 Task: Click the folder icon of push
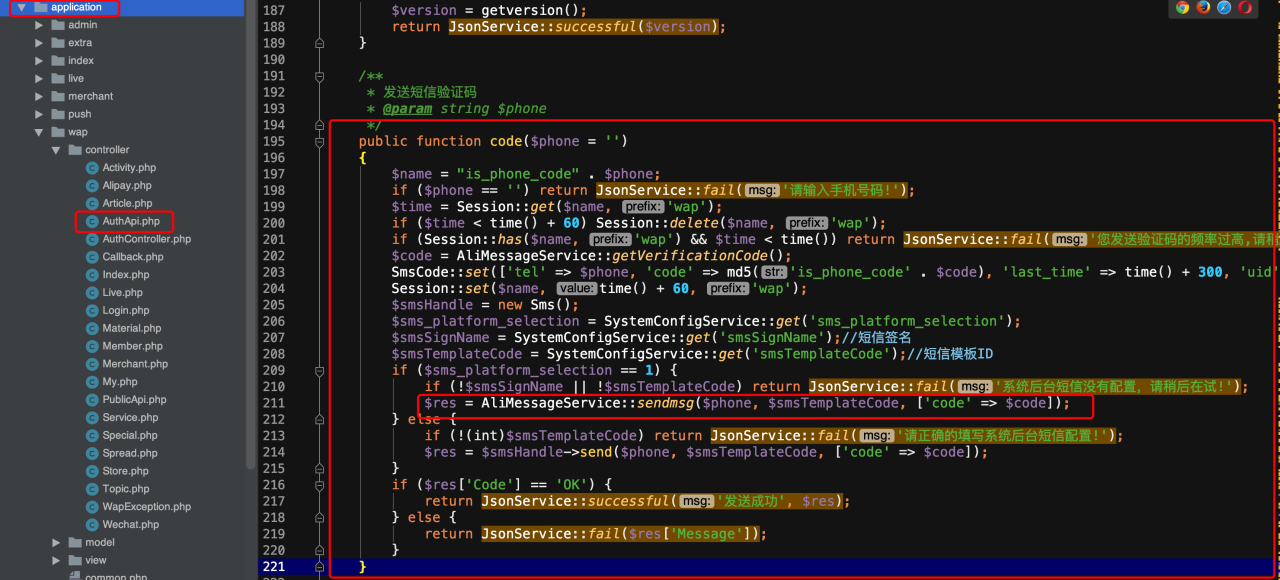(57, 114)
